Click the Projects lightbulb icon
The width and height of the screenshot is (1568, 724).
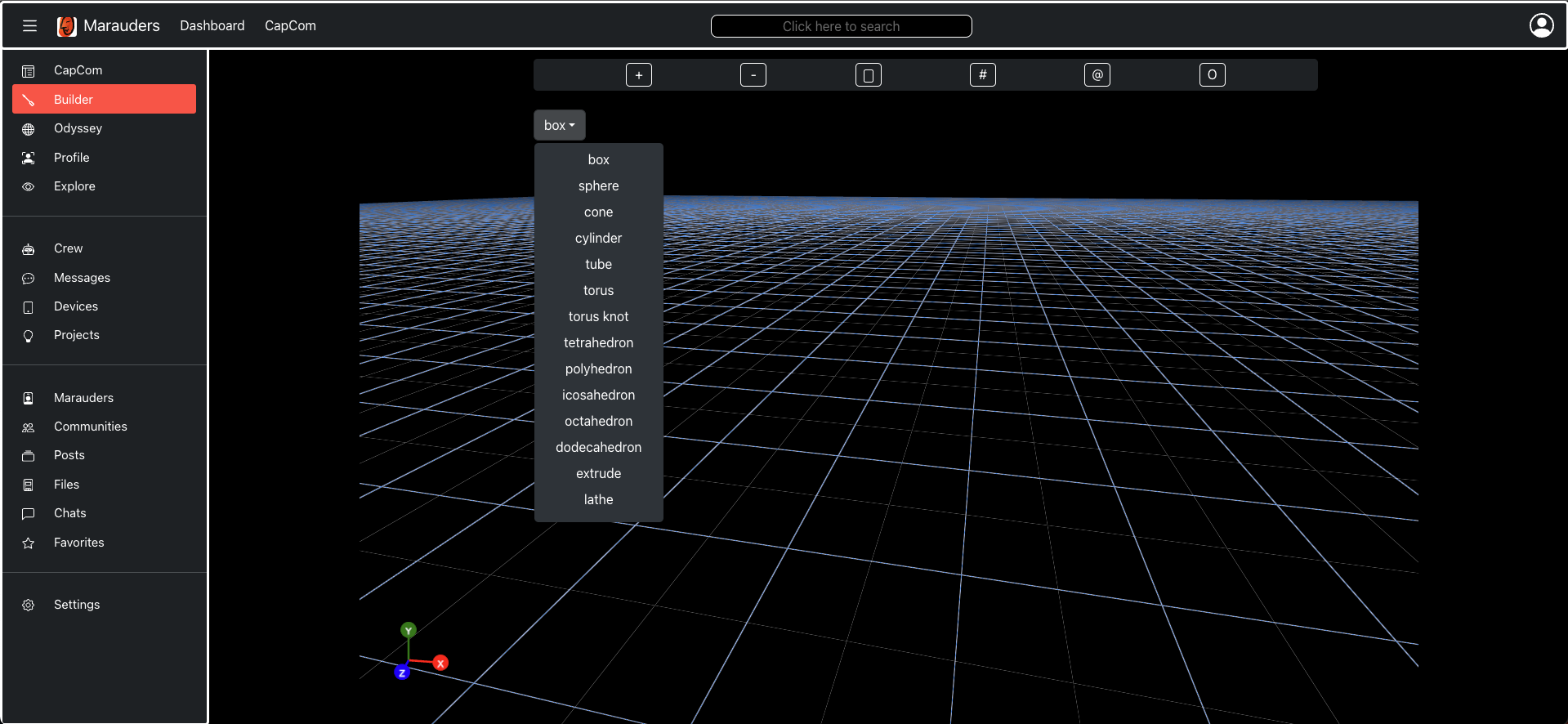tap(29, 336)
